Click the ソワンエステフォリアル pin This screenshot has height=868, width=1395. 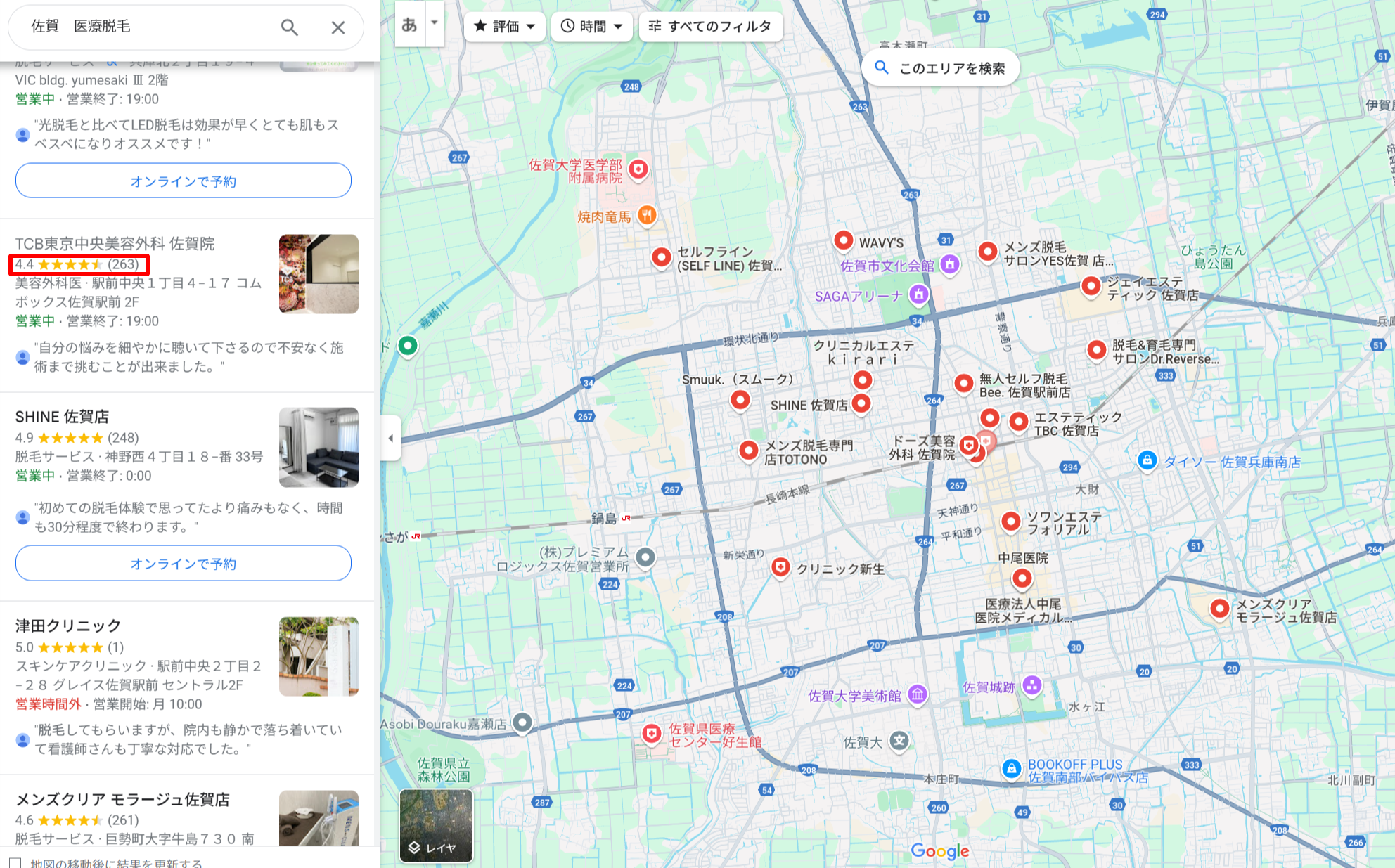(x=1010, y=522)
